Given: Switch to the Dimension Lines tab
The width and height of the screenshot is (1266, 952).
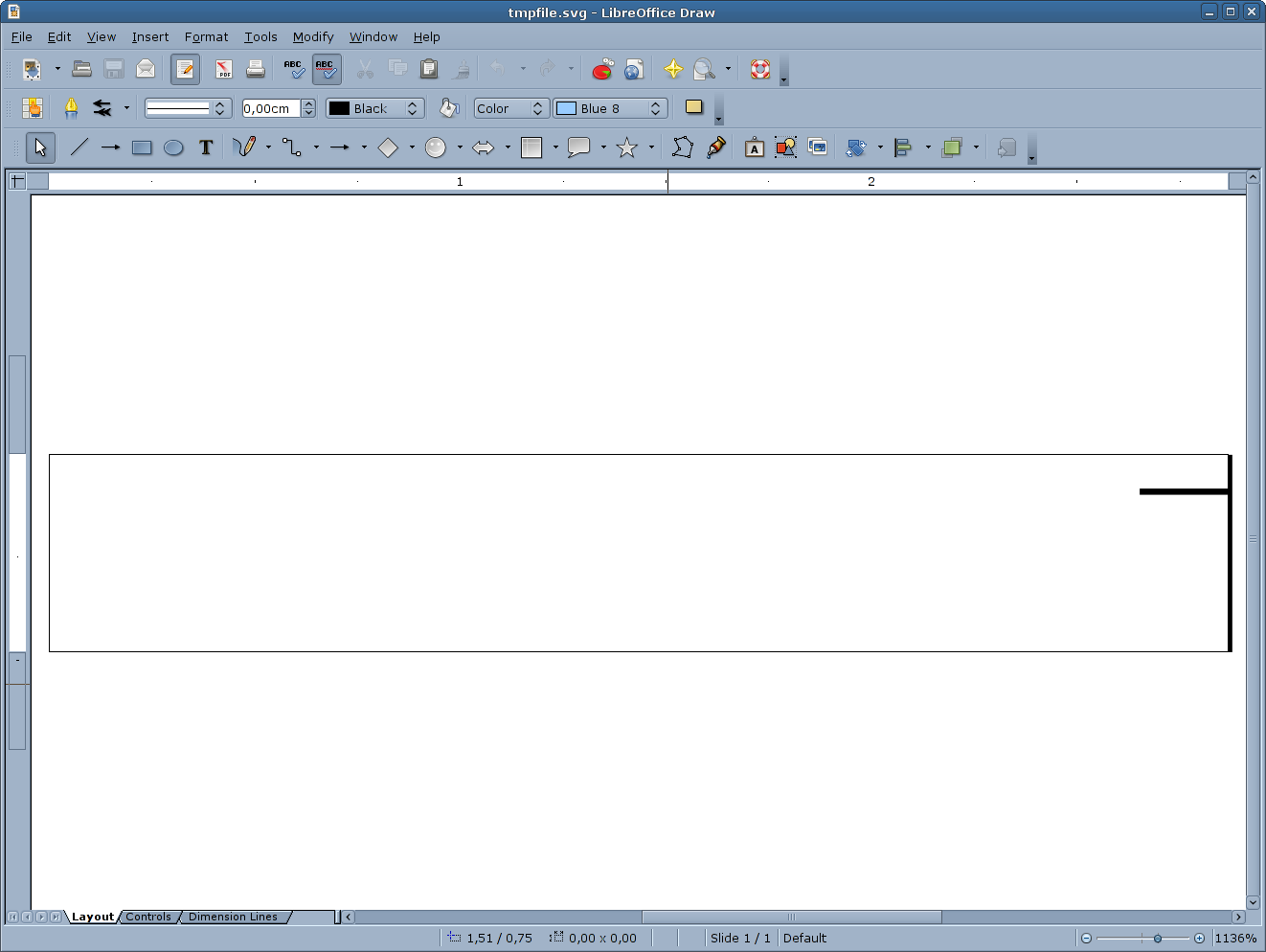Looking at the screenshot, I should tap(233, 917).
